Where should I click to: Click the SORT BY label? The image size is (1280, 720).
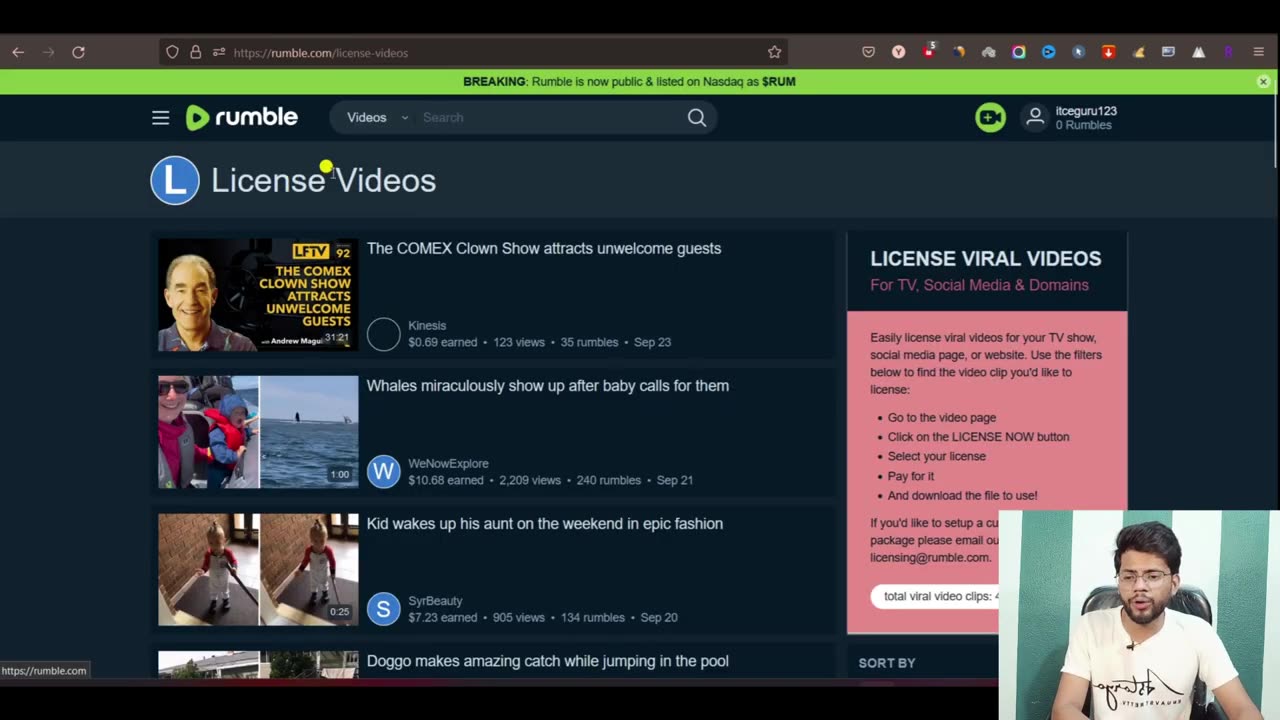point(887,663)
